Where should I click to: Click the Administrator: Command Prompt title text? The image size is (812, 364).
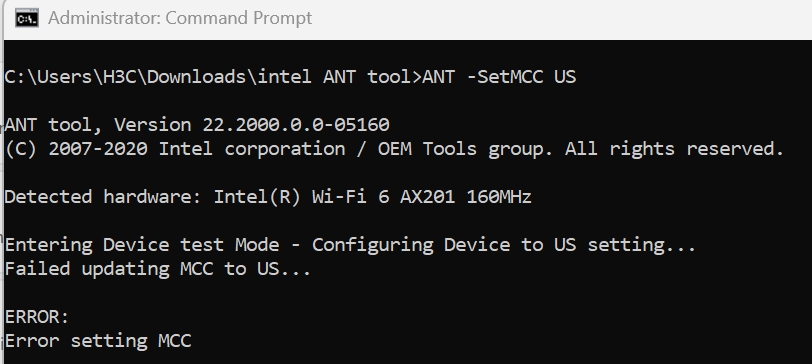tap(180, 18)
